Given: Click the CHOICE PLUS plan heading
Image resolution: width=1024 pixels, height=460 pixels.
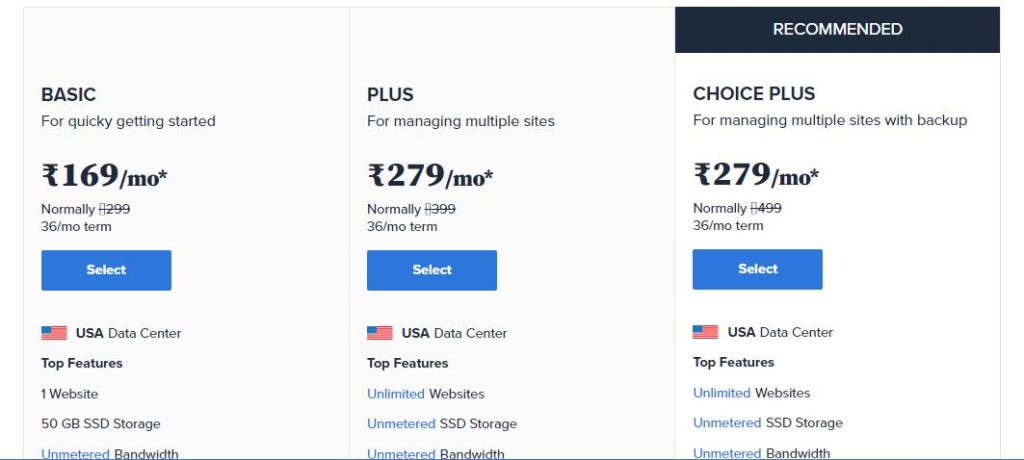Looking at the screenshot, I should pyautogui.click(x=754, y=94).
